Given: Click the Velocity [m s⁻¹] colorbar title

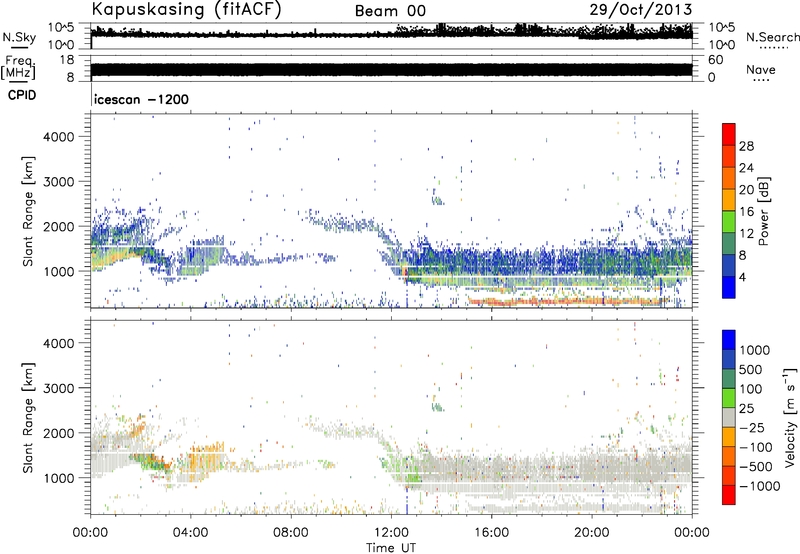Looking at the screenshot, I should [790, 417].
